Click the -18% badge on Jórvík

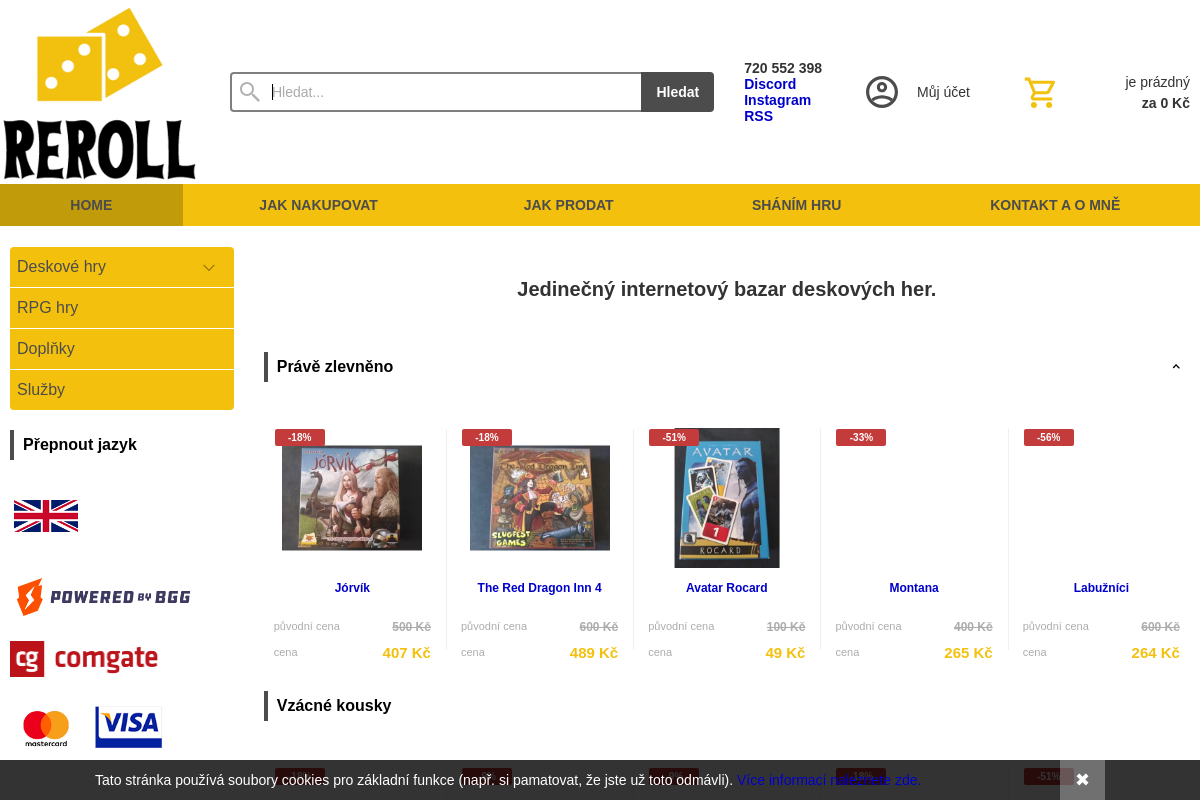pos(300,437)
